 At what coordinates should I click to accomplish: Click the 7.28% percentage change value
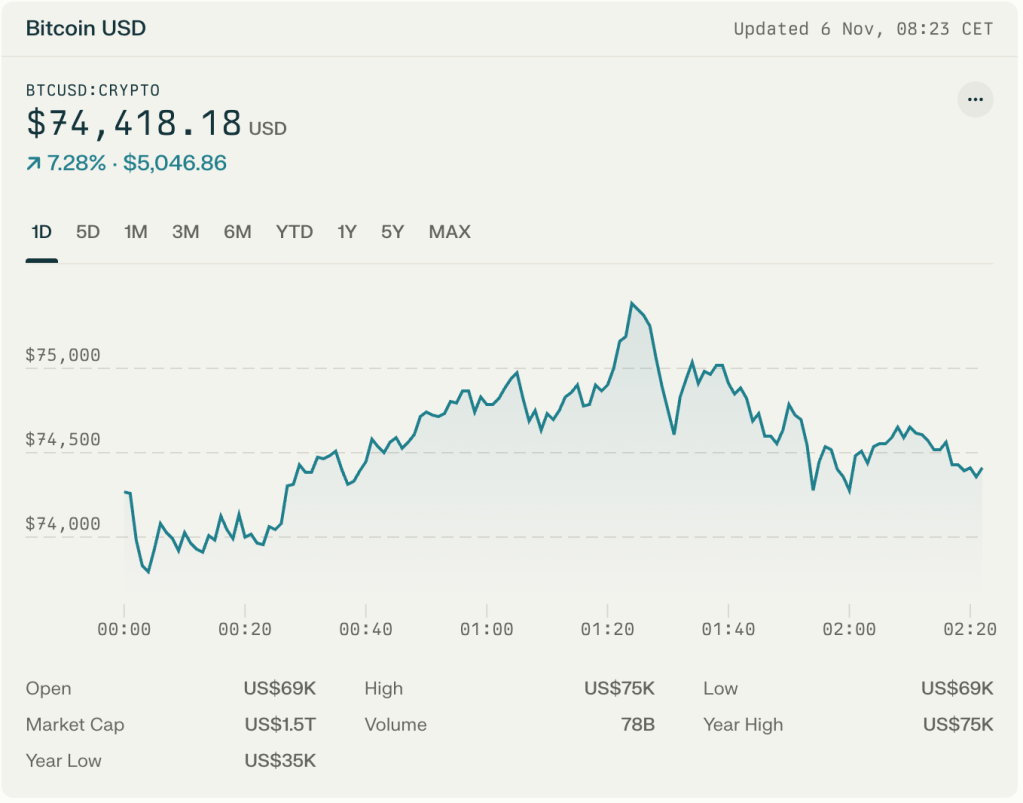[77, 162]
